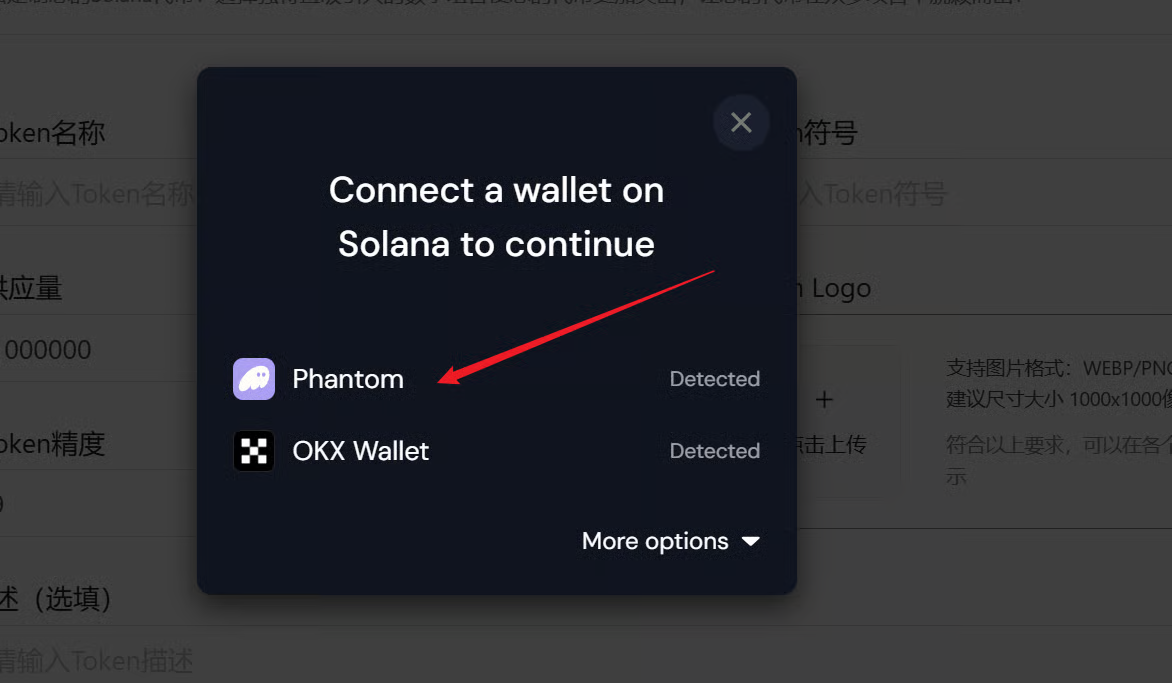Expand the More options dropdown arrow
This screenshot has width=1172, height=683.
coord(751,542)
